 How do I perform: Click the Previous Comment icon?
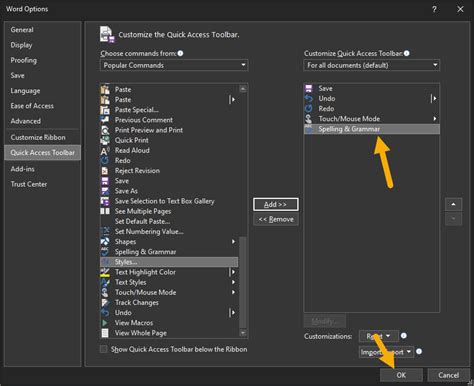[x=105, y=120]
